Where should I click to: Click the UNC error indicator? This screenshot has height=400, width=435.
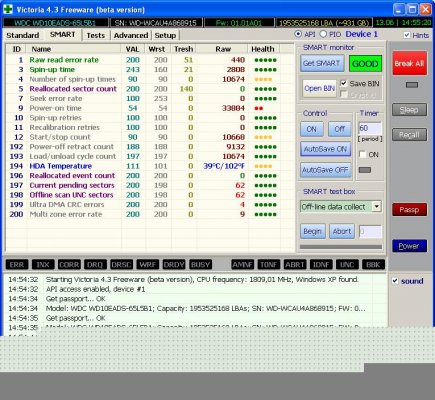click(347, 265)
